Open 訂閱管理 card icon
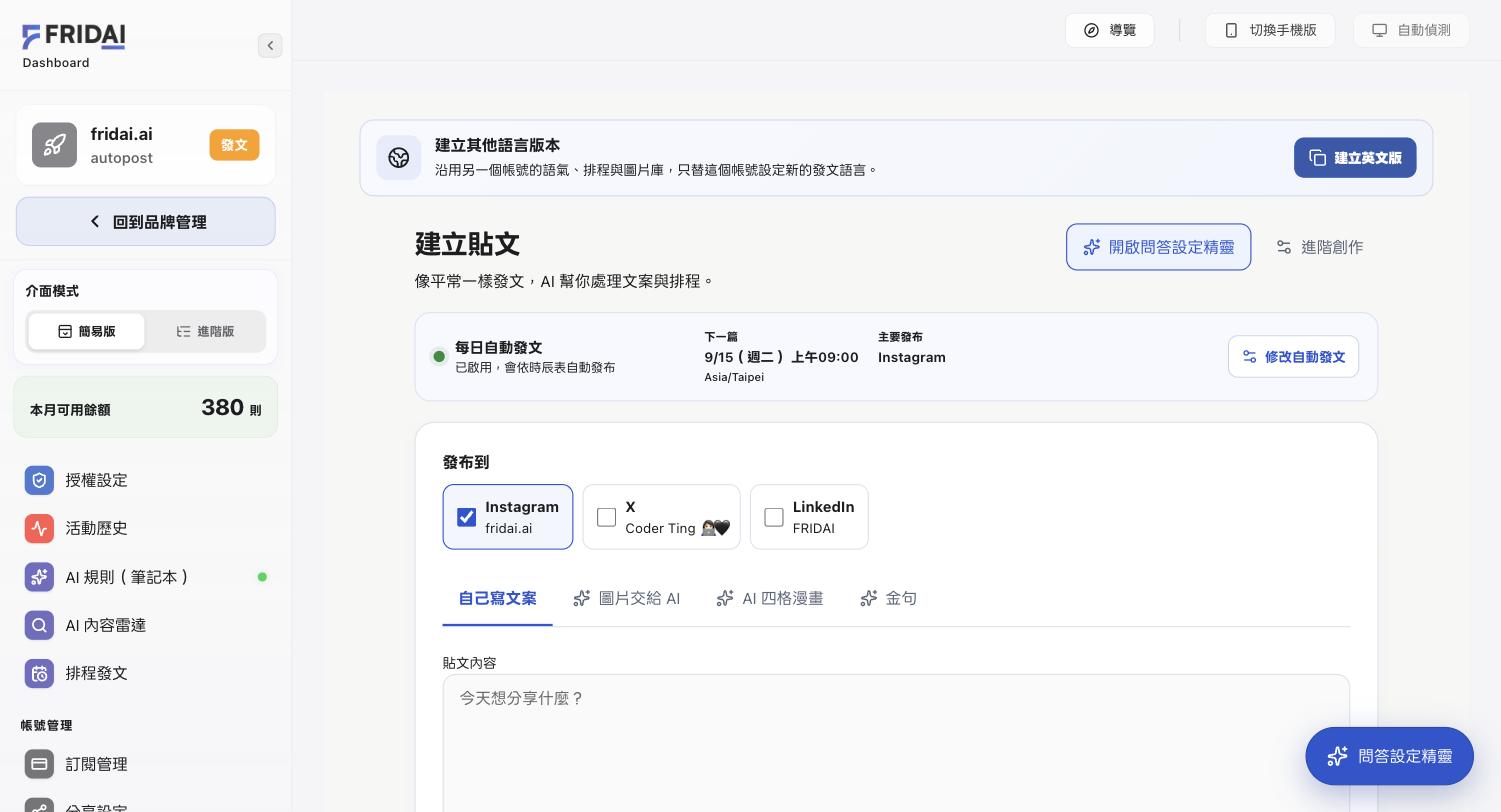The height and width of the screenshot is (812, 1501). (x=39, y=764)
